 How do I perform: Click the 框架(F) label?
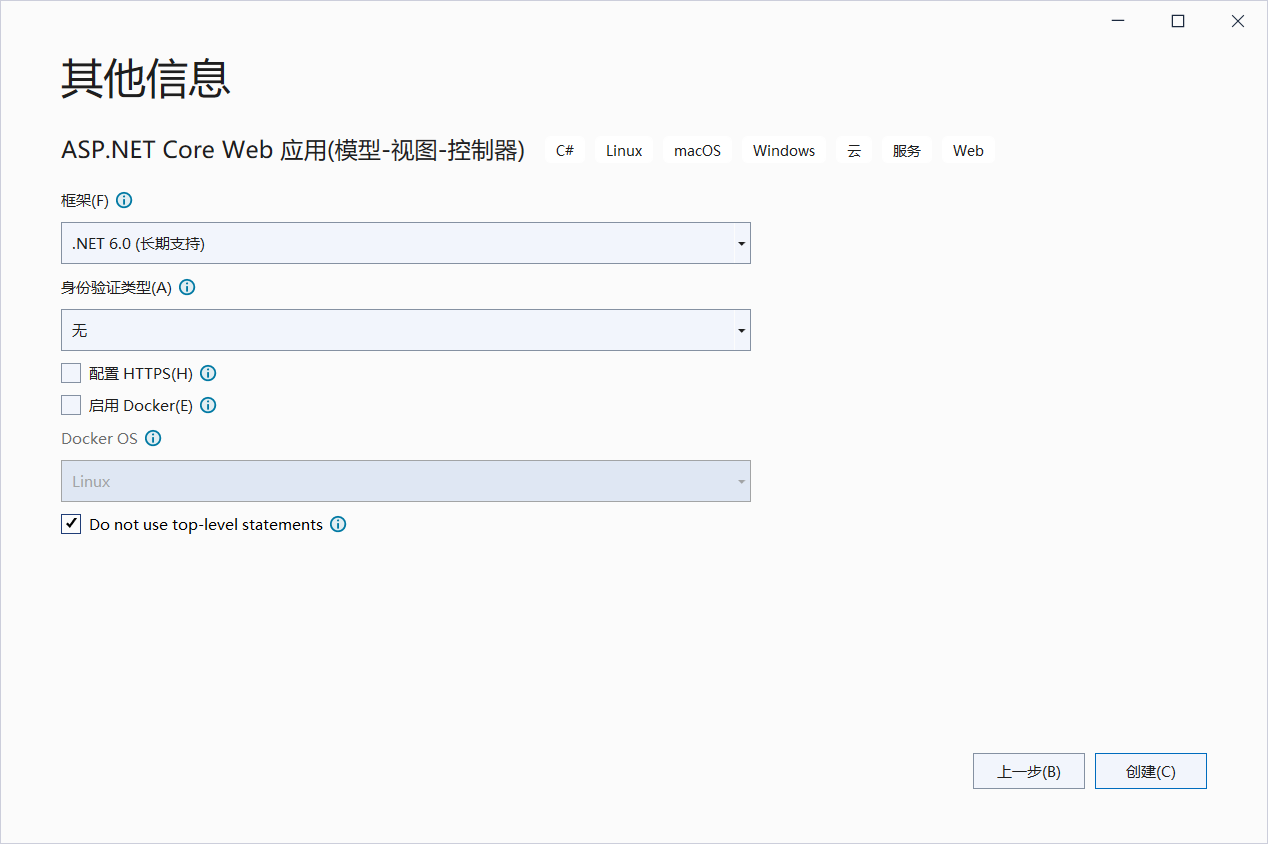click(x=84, y=200)
